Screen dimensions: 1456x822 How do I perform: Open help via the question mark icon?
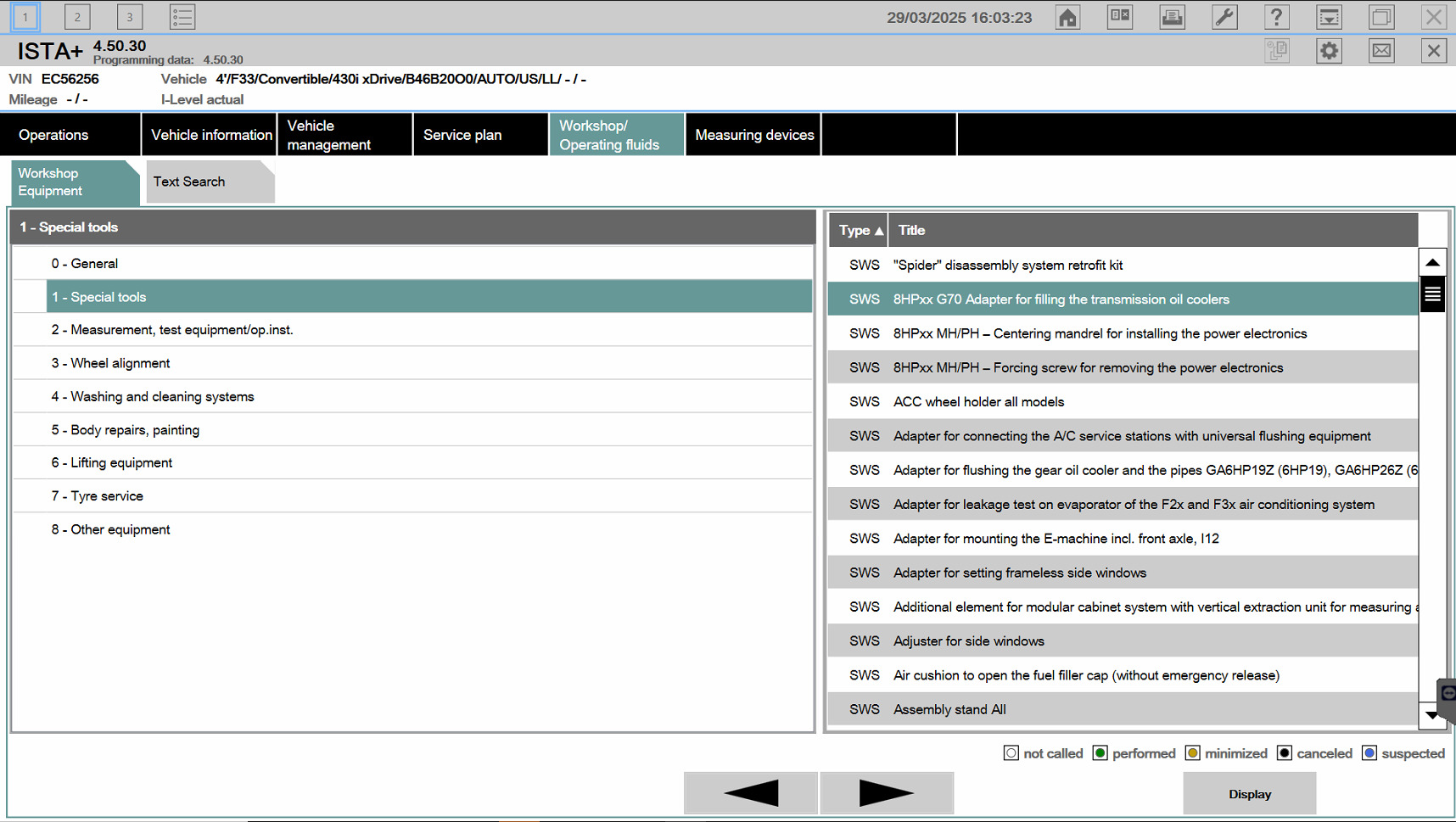point(1276,17)
